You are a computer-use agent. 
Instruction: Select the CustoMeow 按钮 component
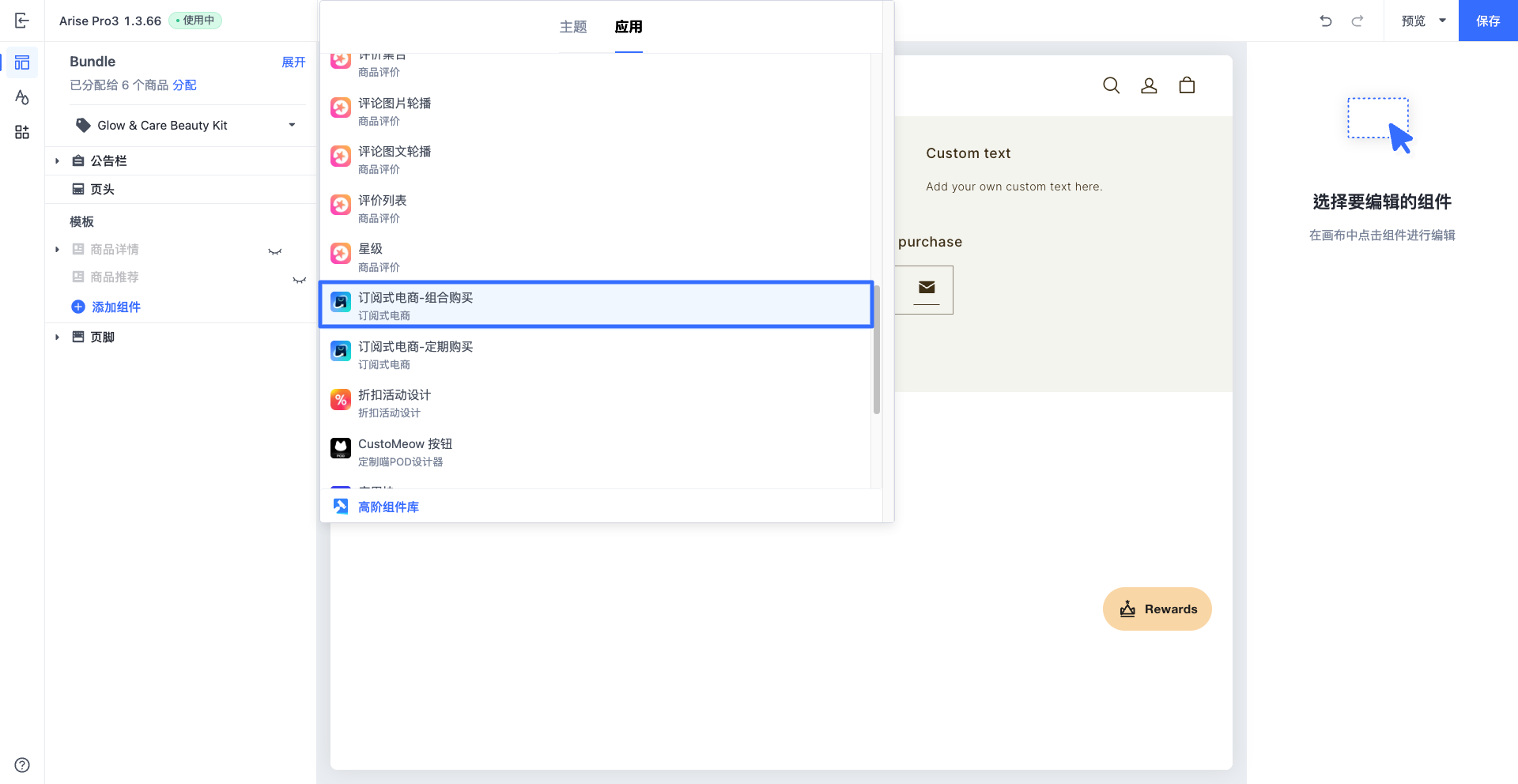point(596,452)
